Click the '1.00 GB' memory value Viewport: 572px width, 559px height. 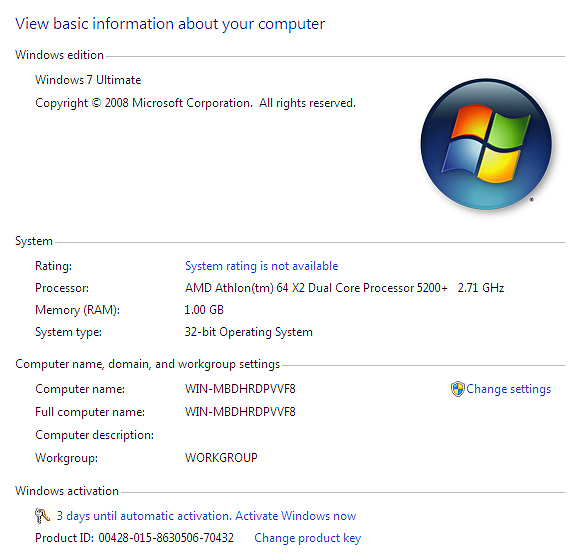pos(204,310)
